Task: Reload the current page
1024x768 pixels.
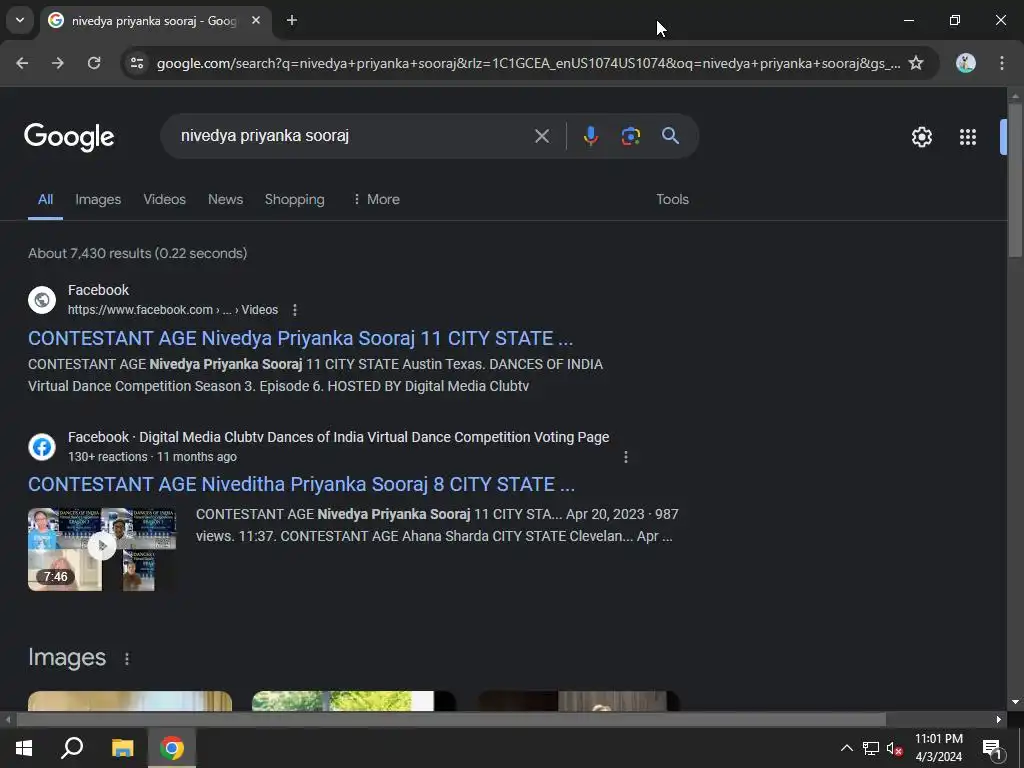Action: click(x=94, y=63)
